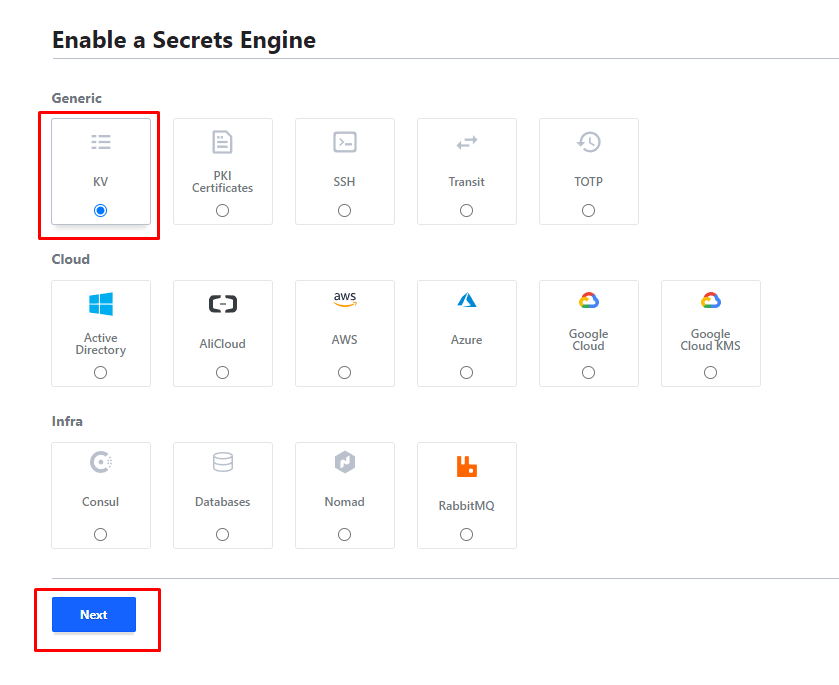
Task: Click the TOTP clock history icon
Action: pyautogui.click(x=588, y=142)
